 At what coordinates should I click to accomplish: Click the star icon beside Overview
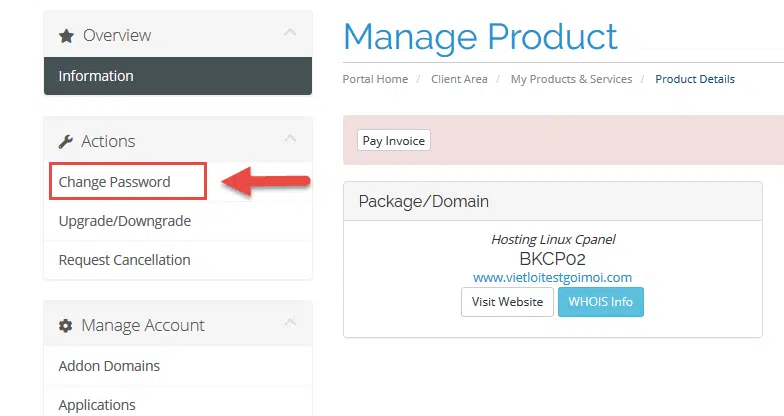pos(66,36)
